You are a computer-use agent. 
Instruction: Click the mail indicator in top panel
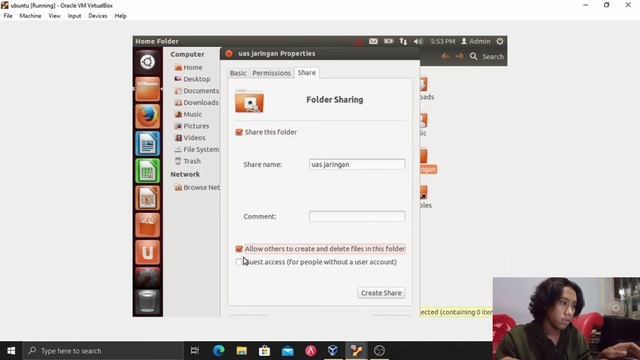click(373, 41)
